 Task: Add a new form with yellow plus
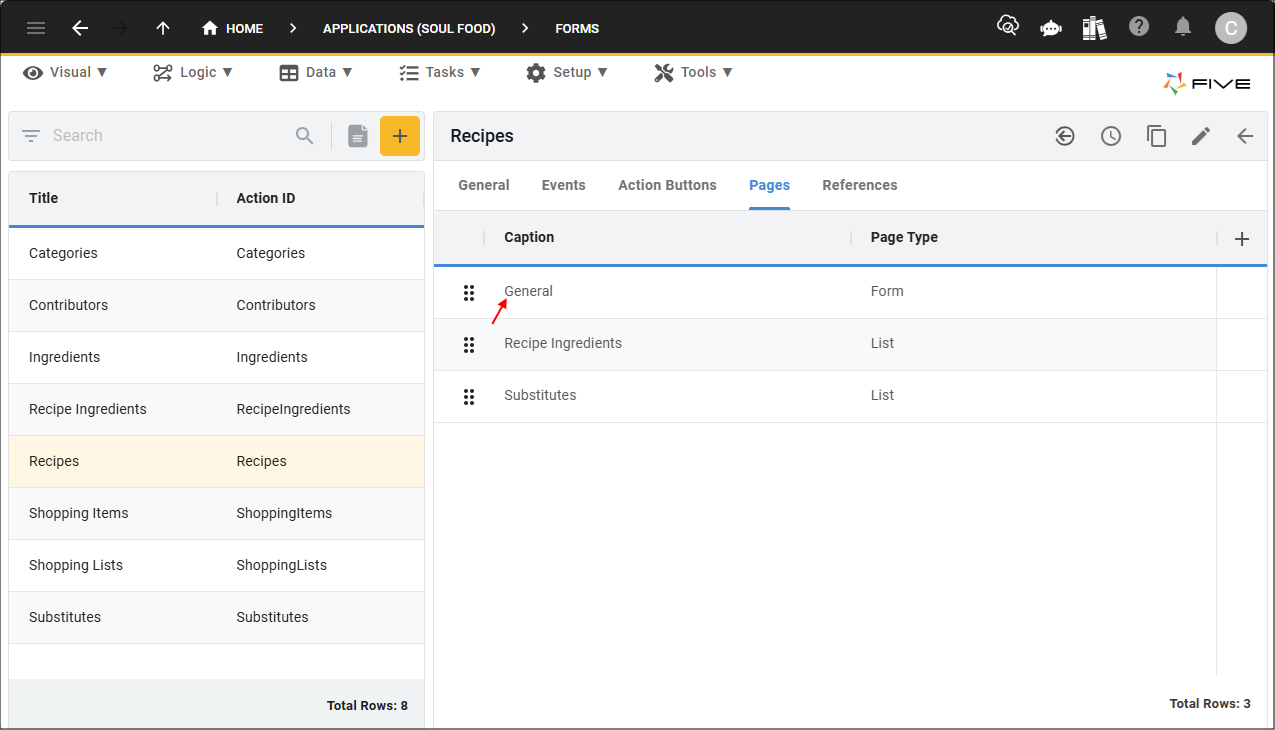click(400, 136)
